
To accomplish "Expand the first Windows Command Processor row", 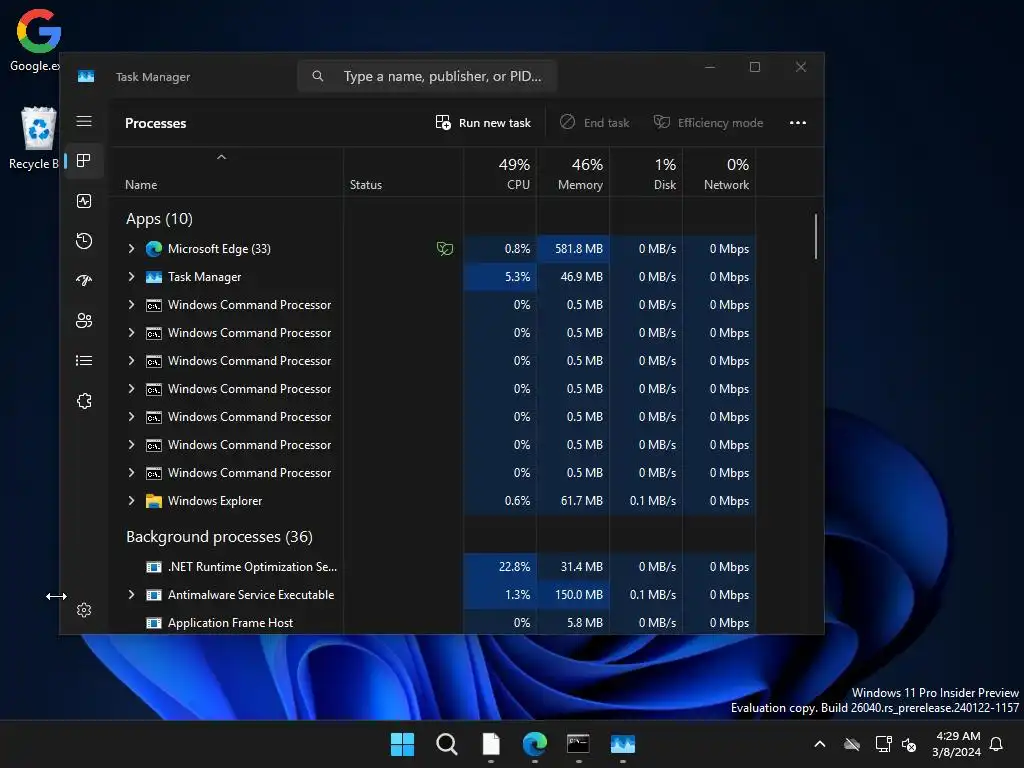I will 131,305.
